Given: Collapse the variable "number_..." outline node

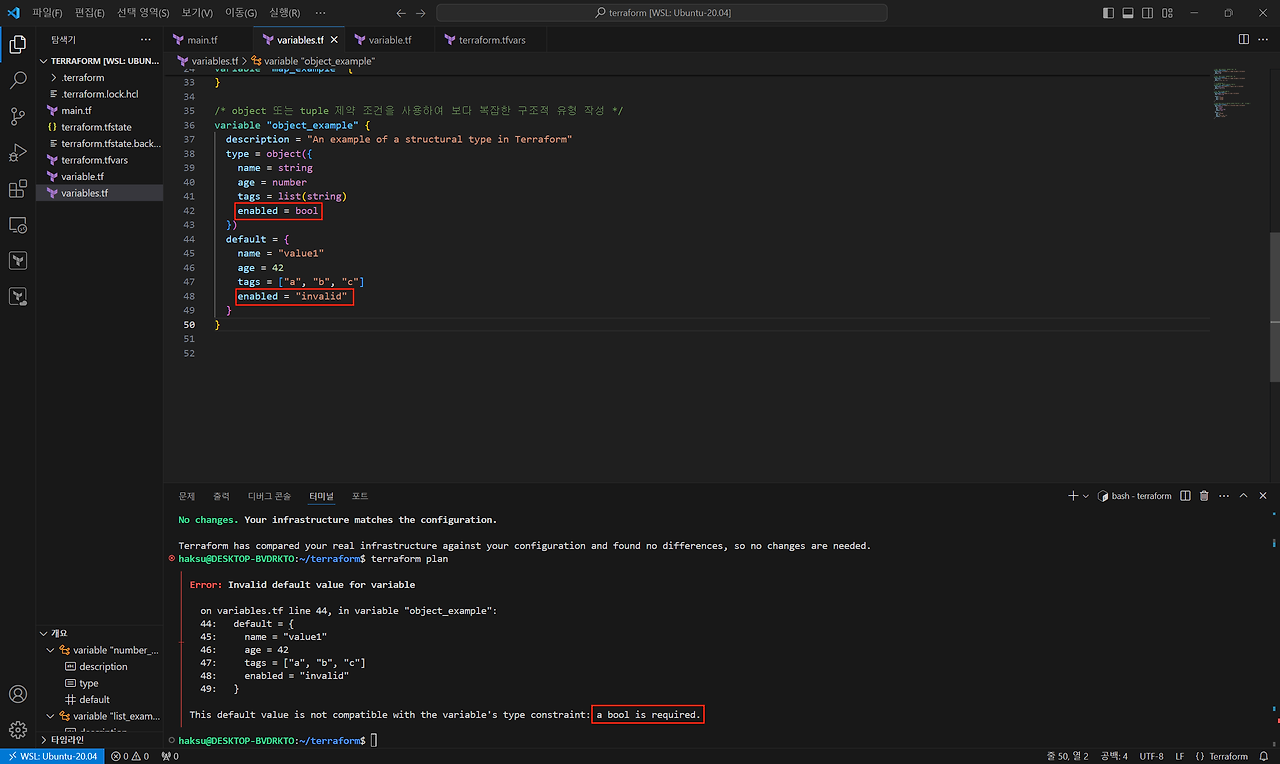Looking at the screenshot, I should tap(51, 650).
